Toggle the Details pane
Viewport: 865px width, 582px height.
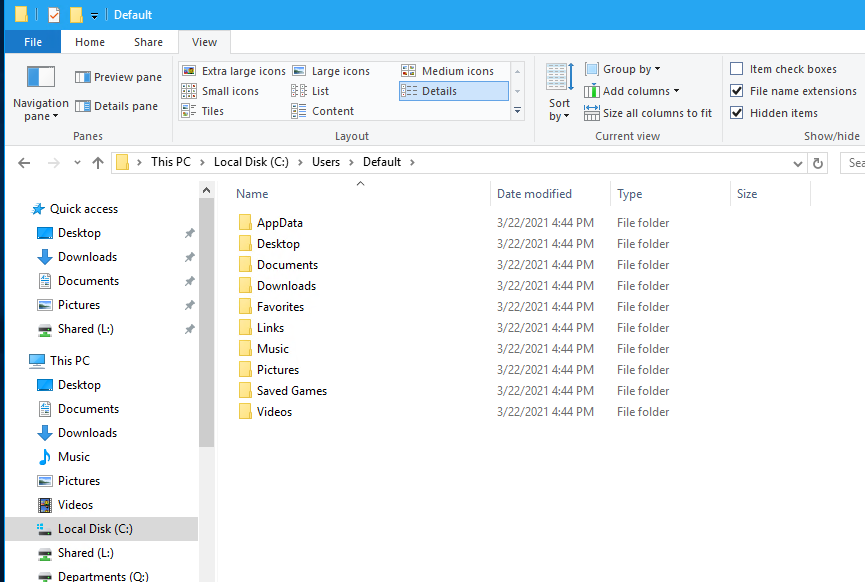point(116,106)
